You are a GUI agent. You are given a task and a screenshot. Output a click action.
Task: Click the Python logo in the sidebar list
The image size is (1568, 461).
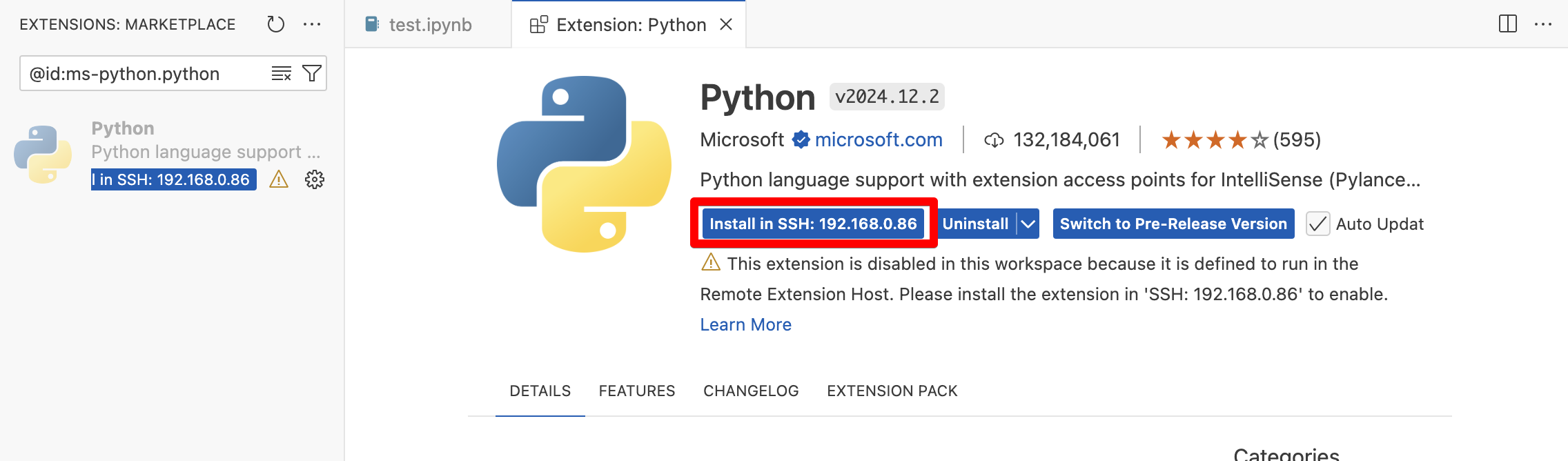point(43,154)
